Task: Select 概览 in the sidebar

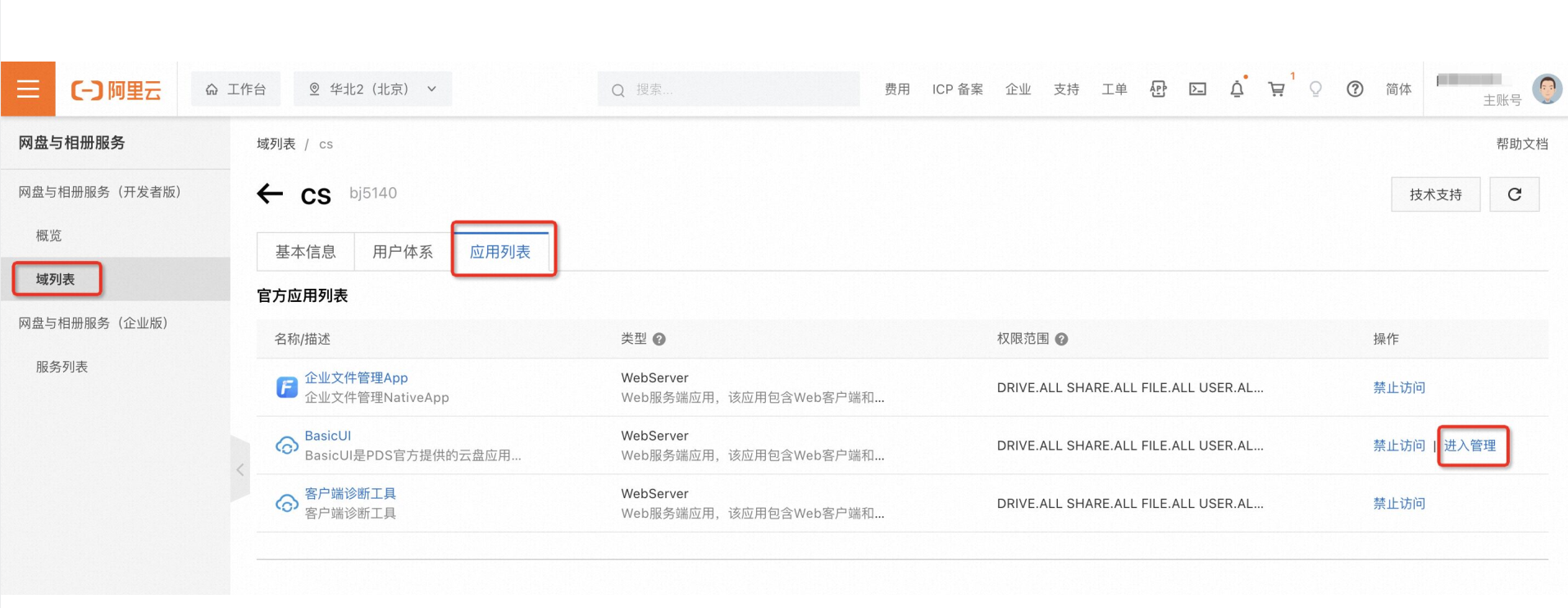Action: tap(48, 235)
